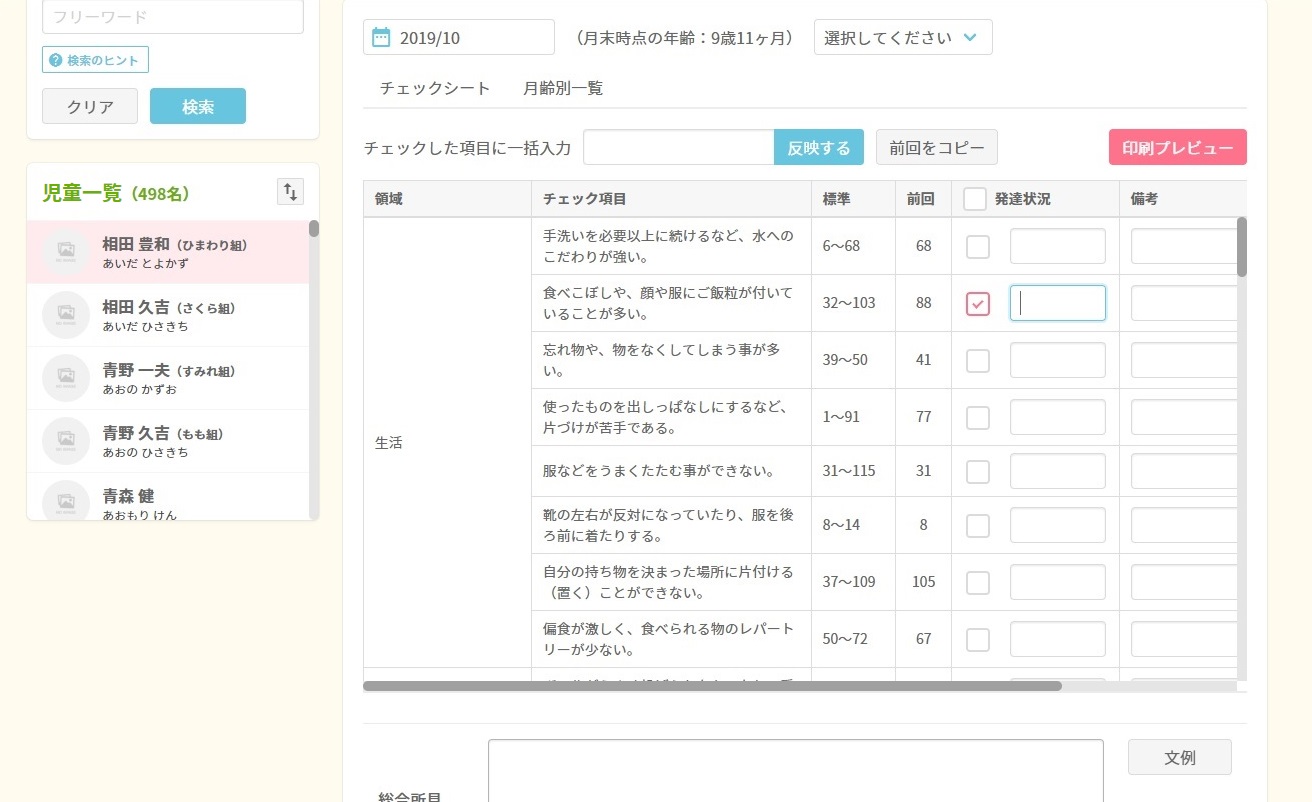This screenshot has width=1312, height=802.
Task: Check the box for 靴の左右が反対 row
Action: click(978, 525)
